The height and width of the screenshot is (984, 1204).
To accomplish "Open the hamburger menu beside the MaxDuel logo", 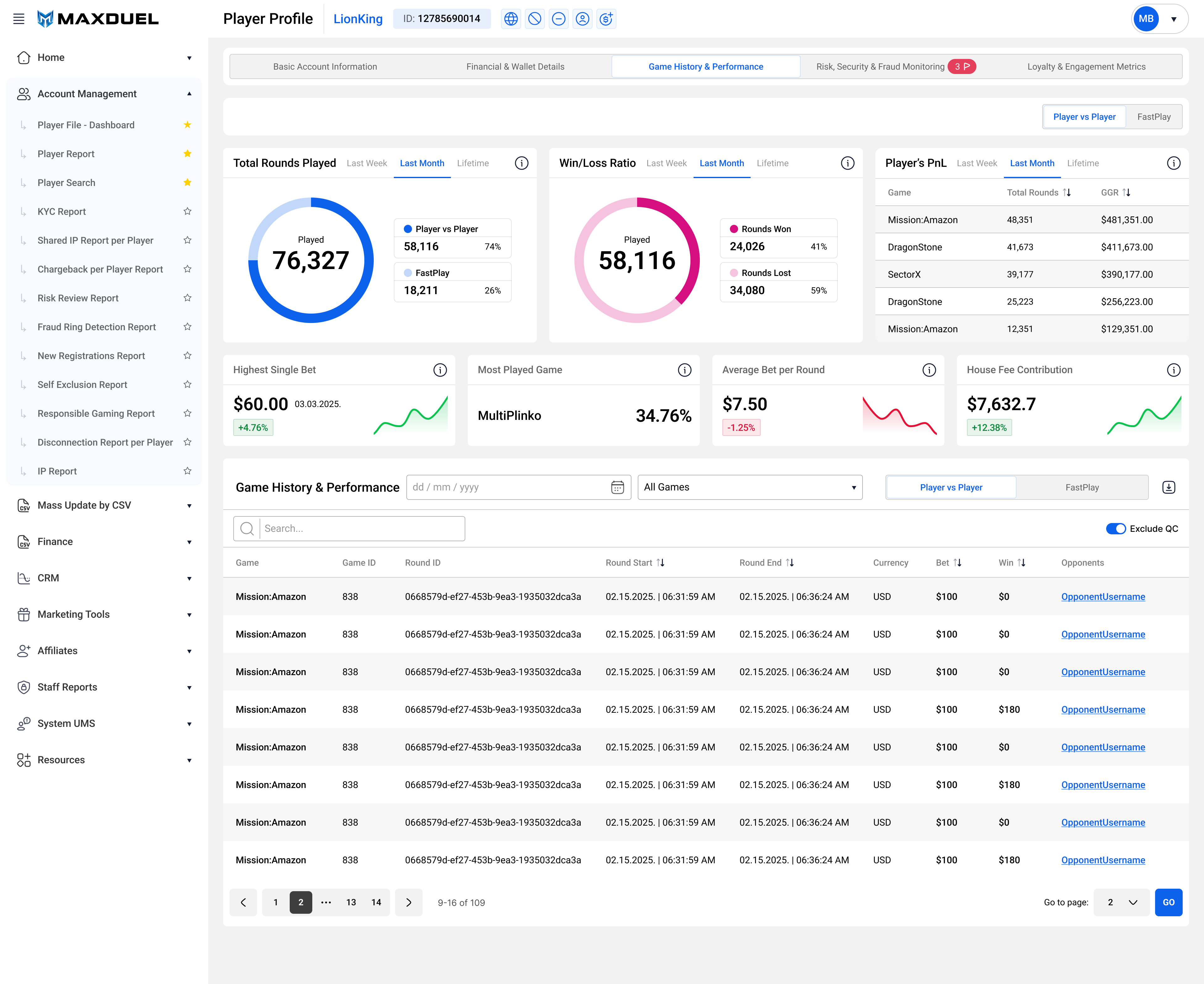I will coord(18,19).
